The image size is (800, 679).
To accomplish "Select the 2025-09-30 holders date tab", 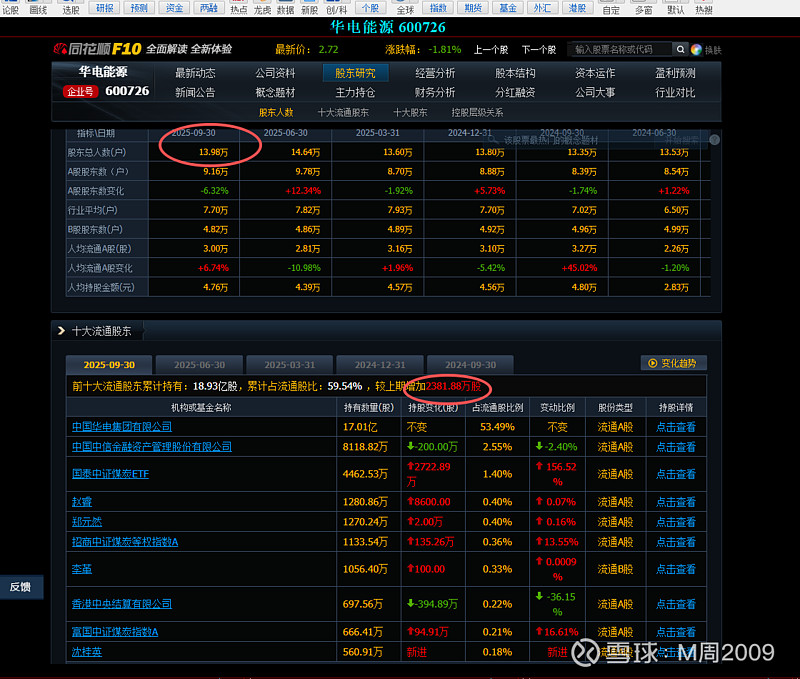I will pyautogui.click(x=109, y=365).
